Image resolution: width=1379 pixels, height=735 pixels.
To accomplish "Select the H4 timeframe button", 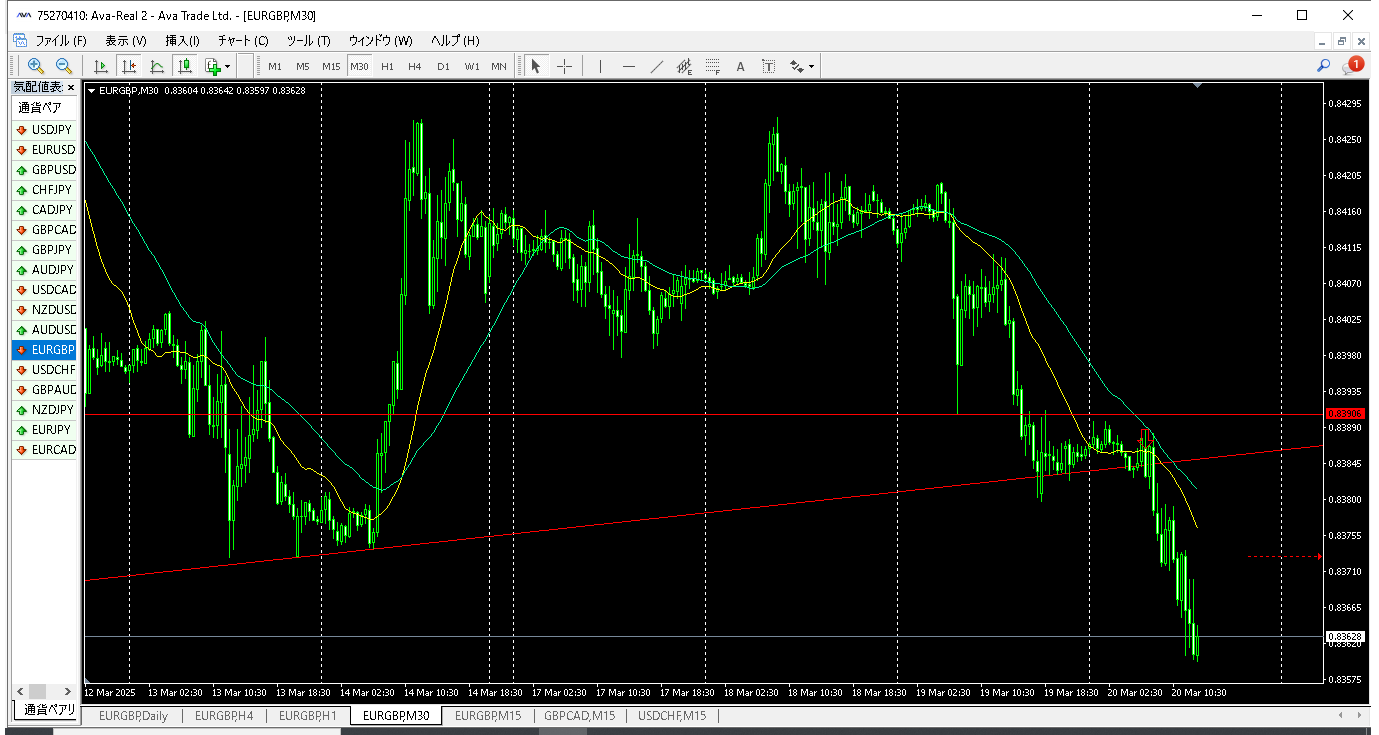I will (415, 67).
